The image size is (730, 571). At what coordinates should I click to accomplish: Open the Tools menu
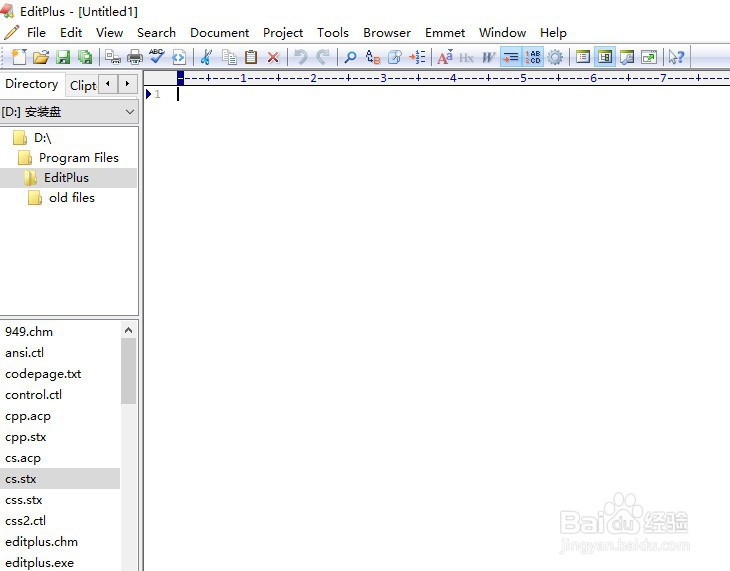pyautogui.click(x=333, y=33)
